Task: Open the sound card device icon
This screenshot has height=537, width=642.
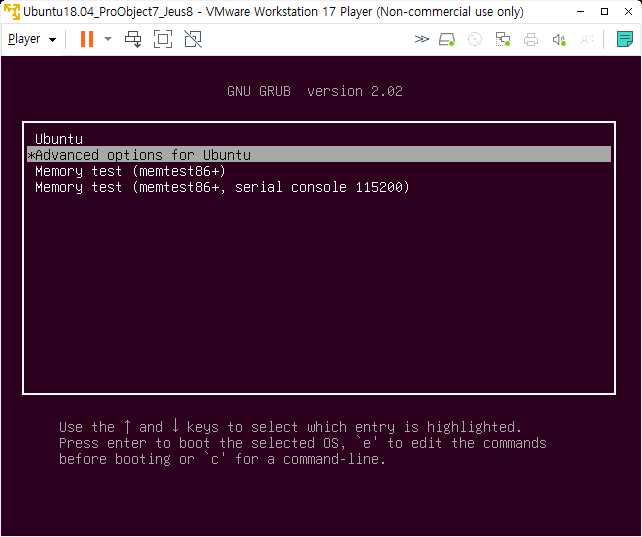Action: (559, 40)
